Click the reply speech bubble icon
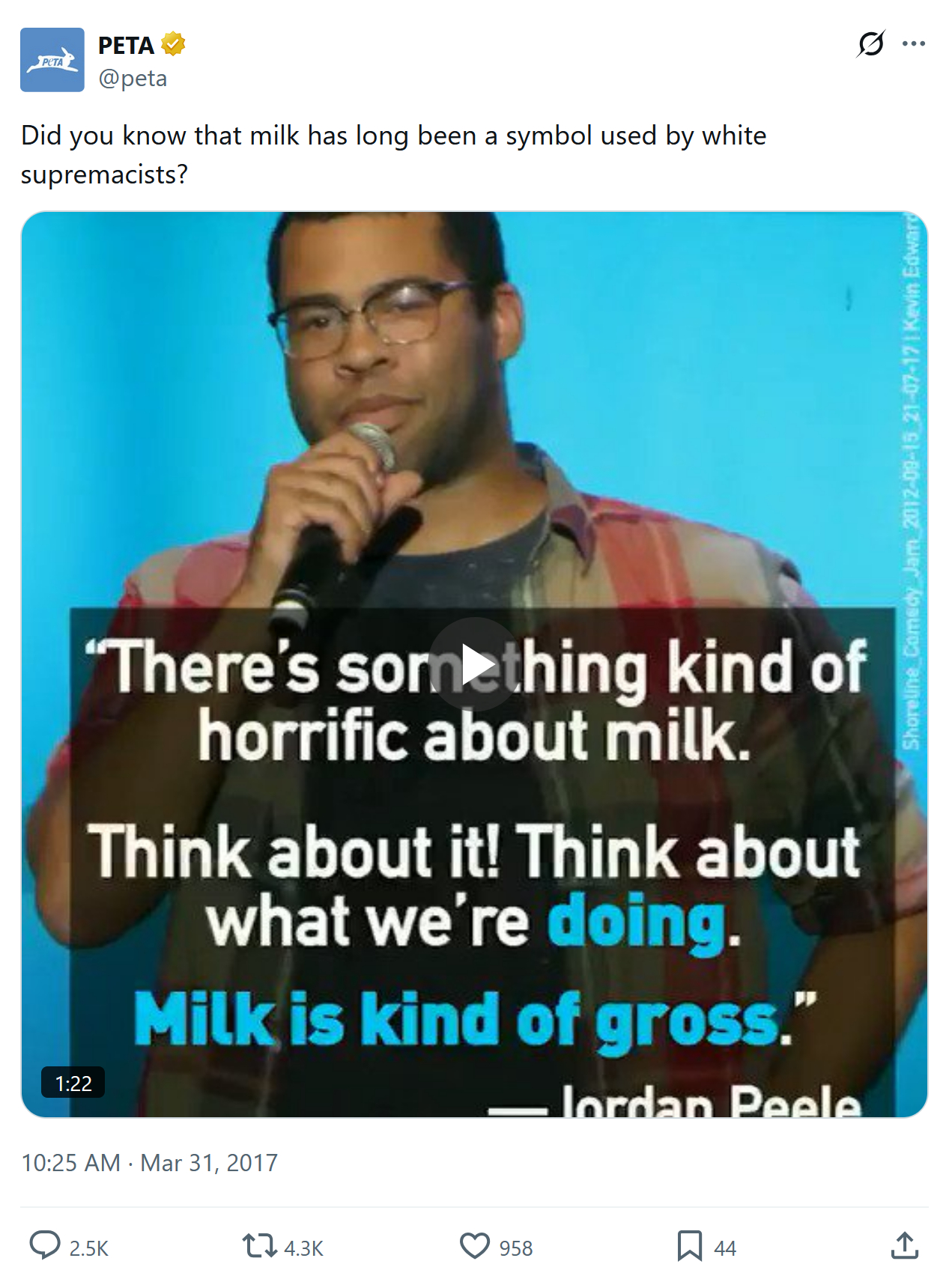The width and height of the screenshot is (952, 1279). pos(45,1246)
